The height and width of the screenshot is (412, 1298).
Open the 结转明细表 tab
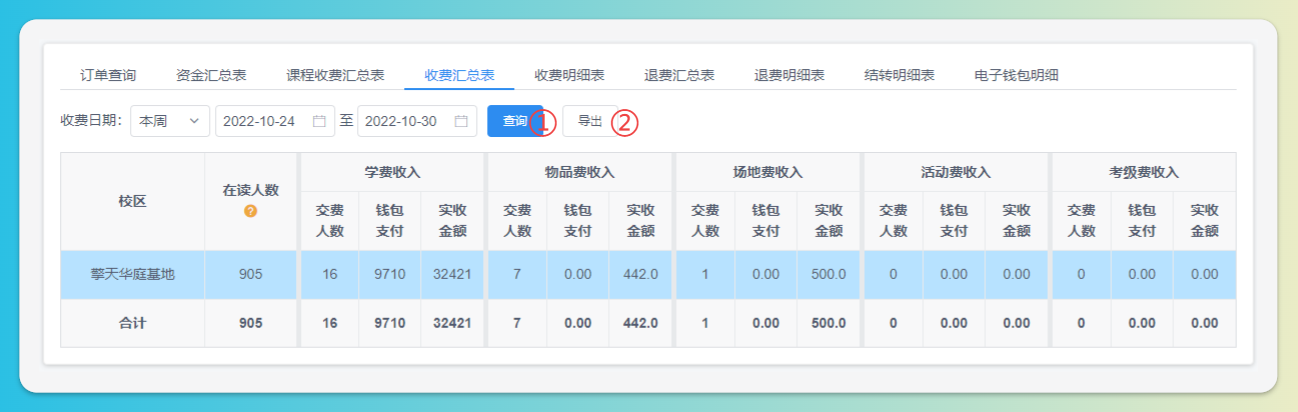(x=899, y=75)
